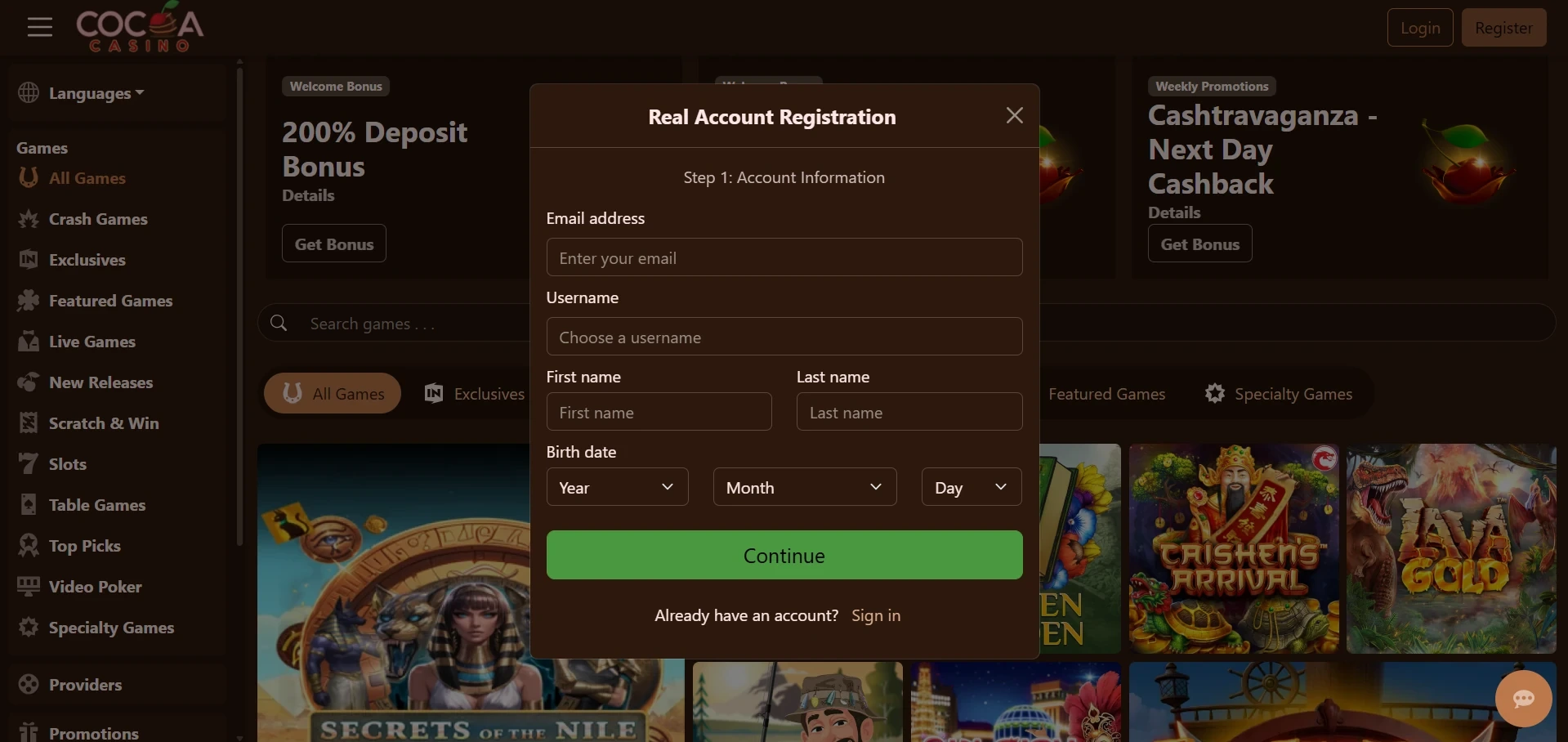Click the Exclusives sidebar icon
This screenshot has width=1568, height=742.
pyautogui.click(x=29, y=260)
